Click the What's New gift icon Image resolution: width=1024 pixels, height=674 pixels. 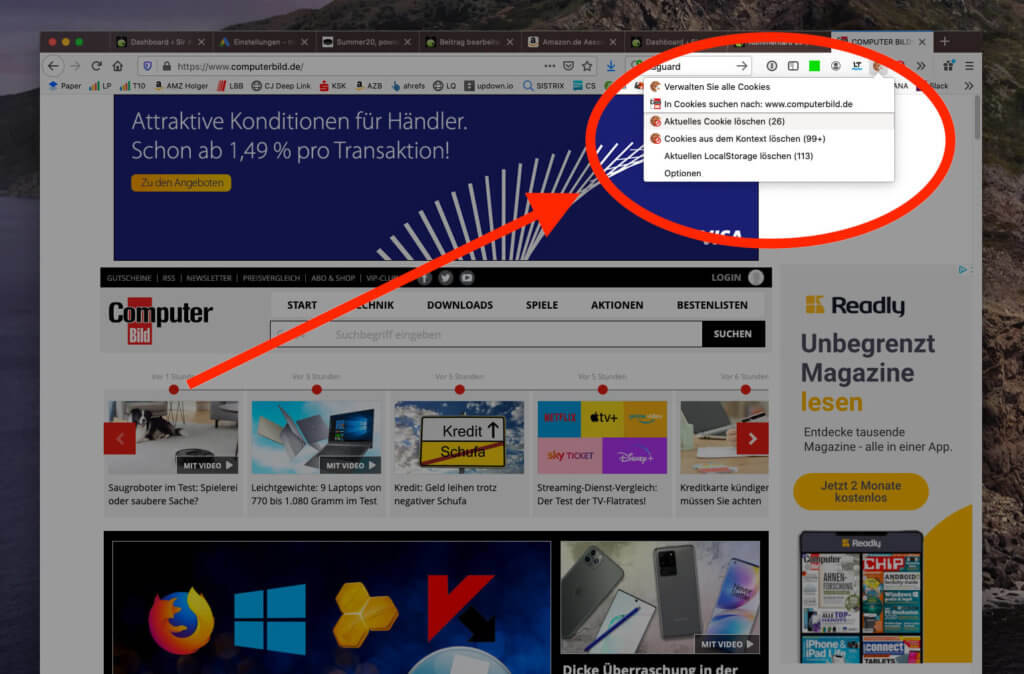pyautogui.click(x=947, y=66)
